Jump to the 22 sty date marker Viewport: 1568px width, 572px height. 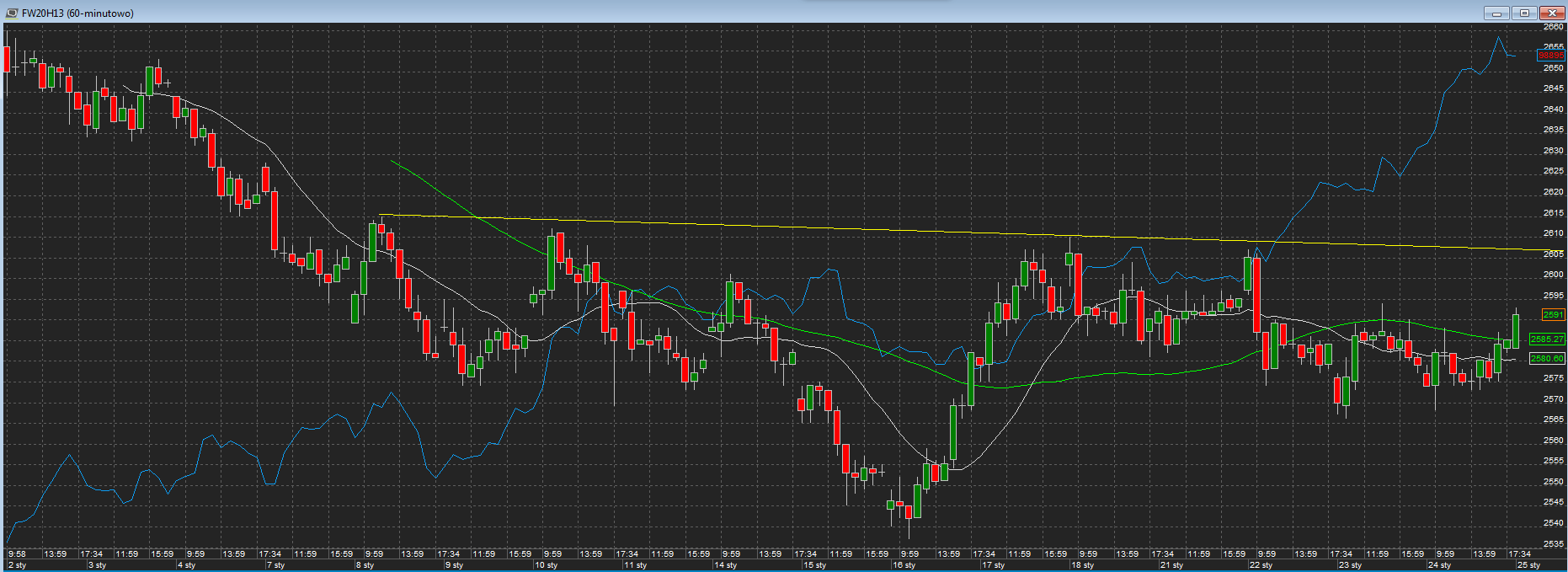coord(1261,565)
